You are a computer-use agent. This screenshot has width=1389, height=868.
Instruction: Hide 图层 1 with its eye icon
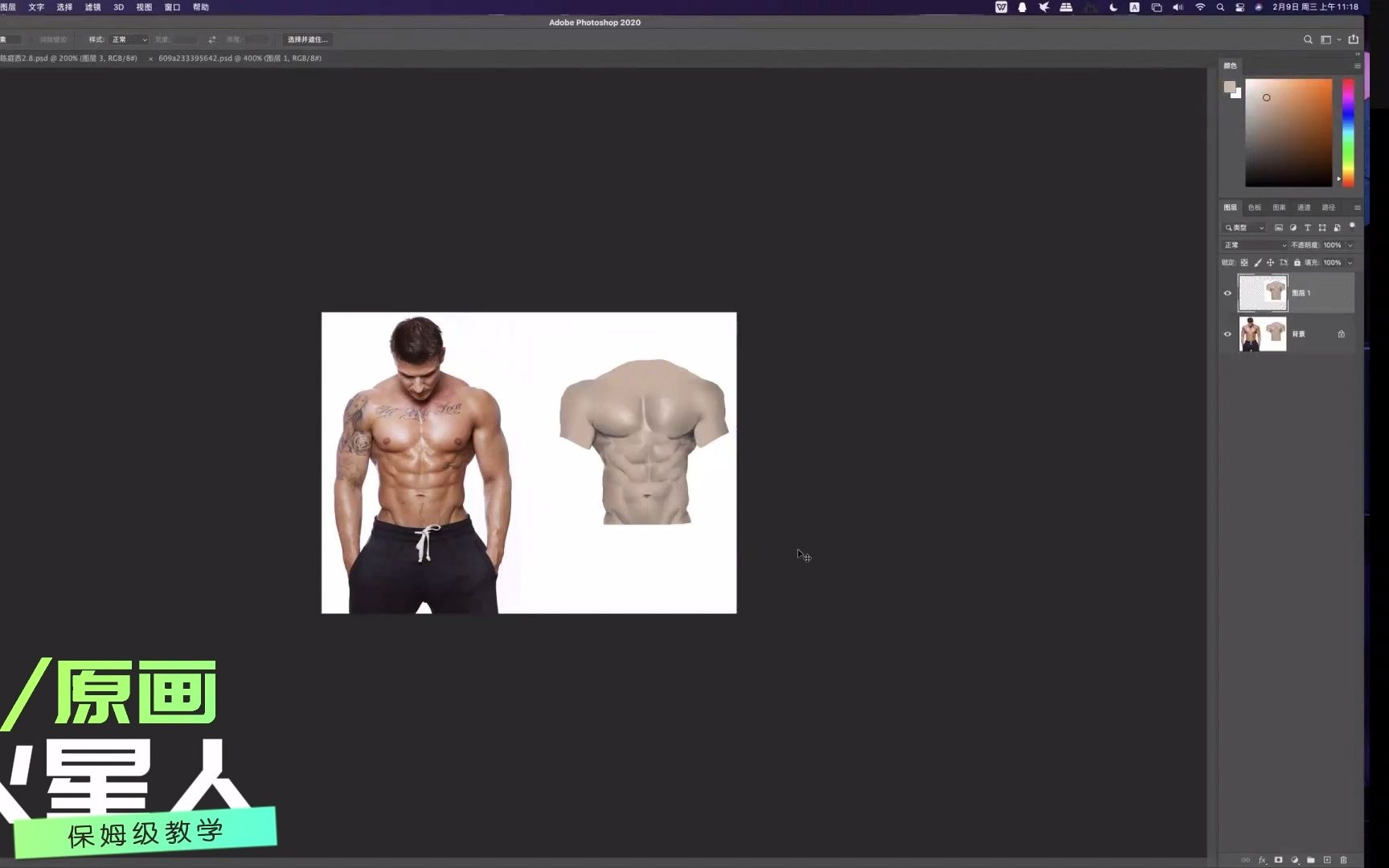tap(1227, 293)
